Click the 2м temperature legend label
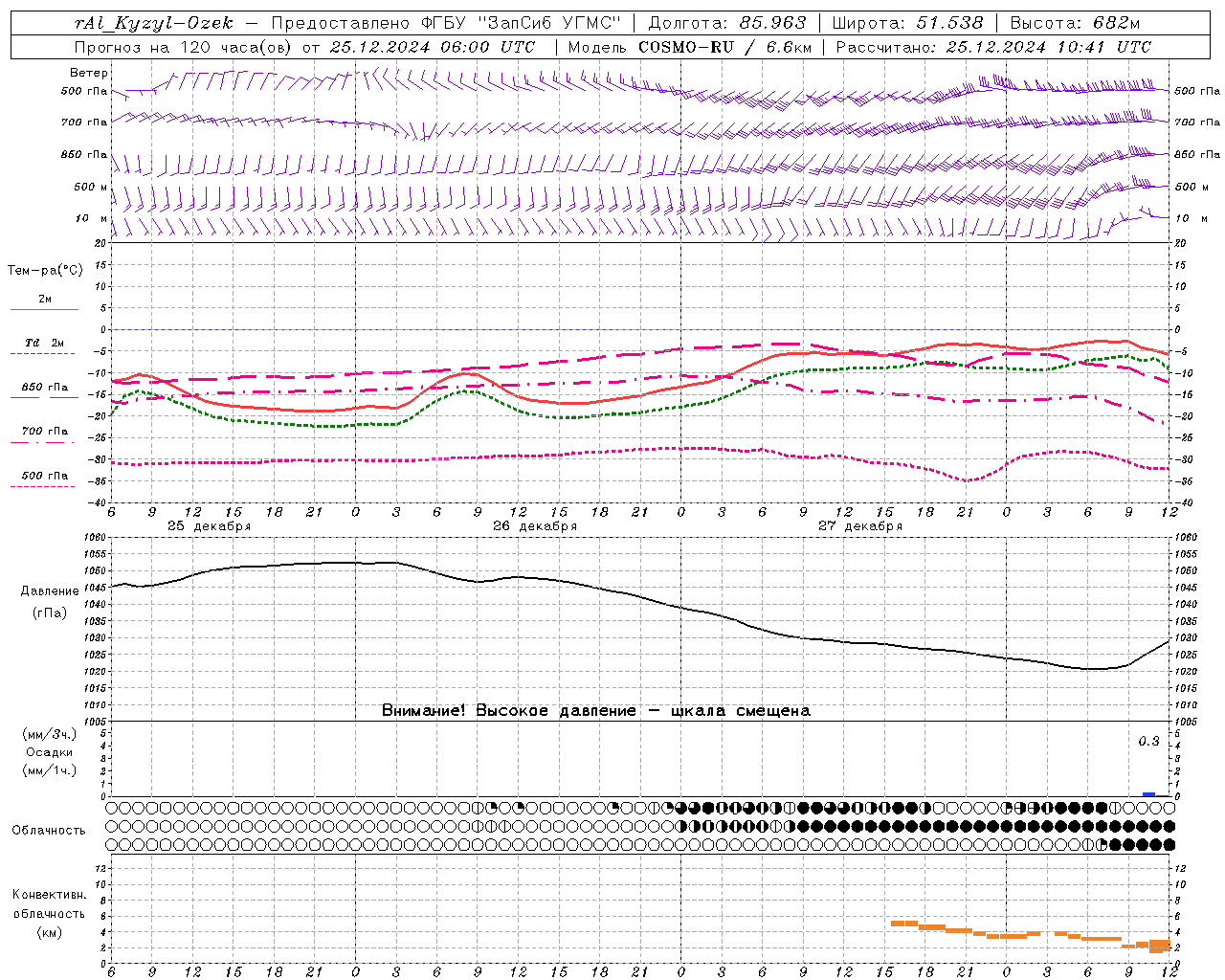This screenshot has width=1225, height=980. pos(45,299)
